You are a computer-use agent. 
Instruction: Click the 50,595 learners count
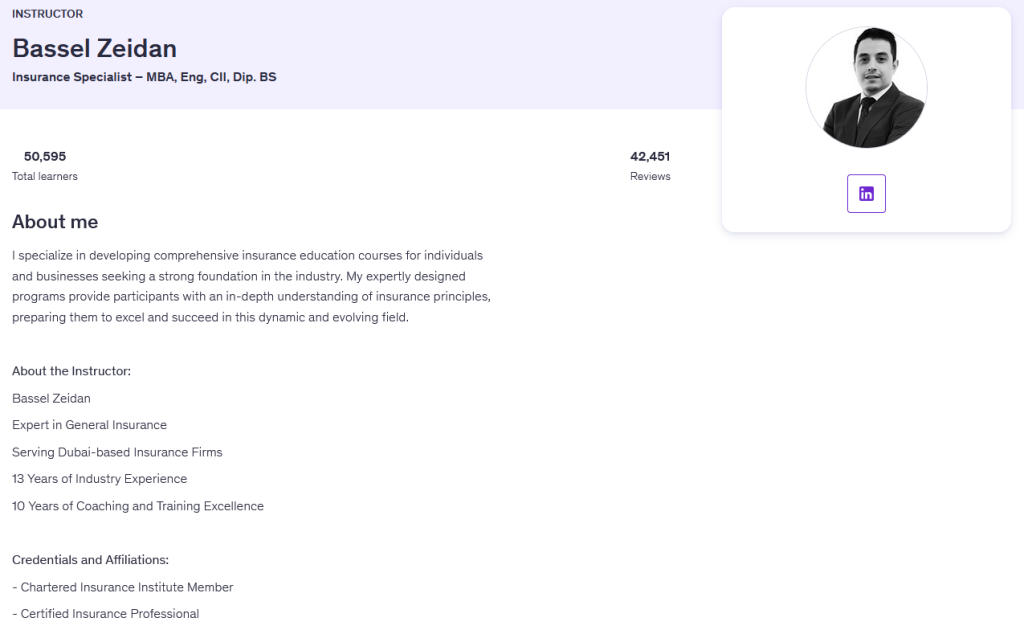pos(45,156)
